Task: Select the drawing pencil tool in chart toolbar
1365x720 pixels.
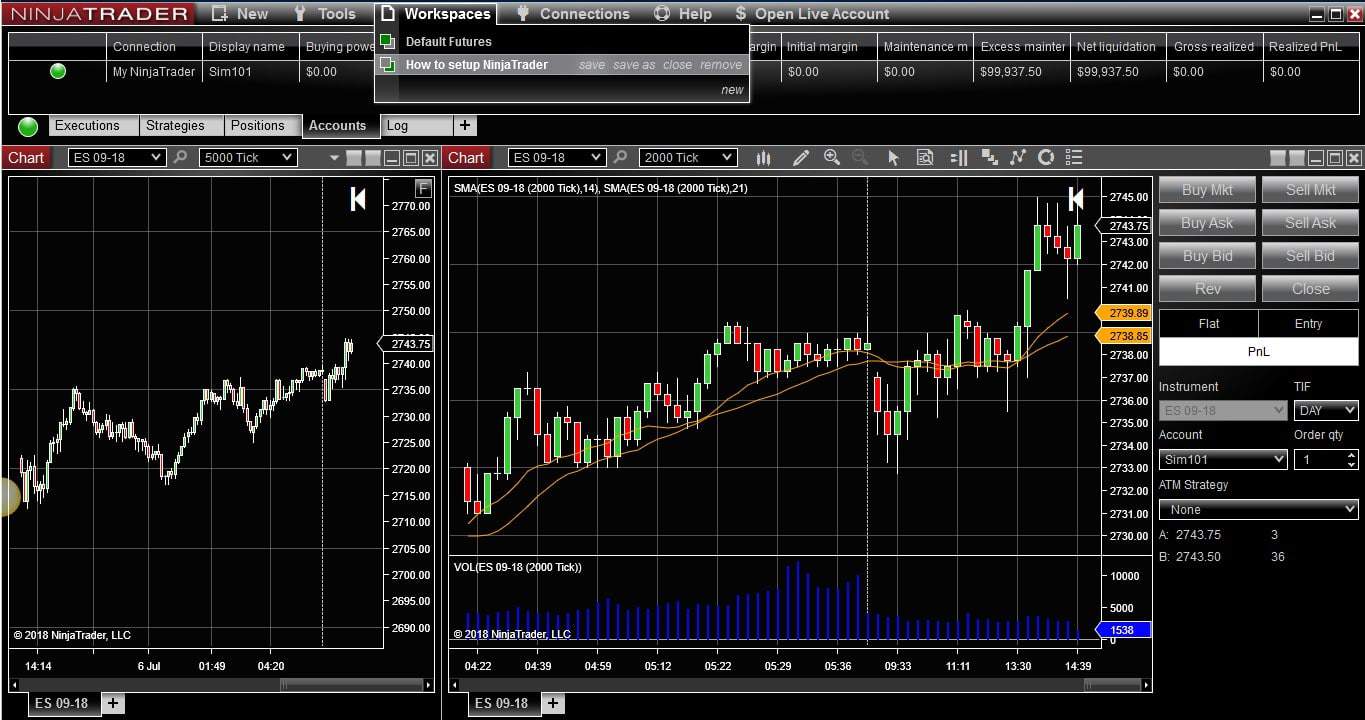Action: pyautogui.click(x=800, y=157)
